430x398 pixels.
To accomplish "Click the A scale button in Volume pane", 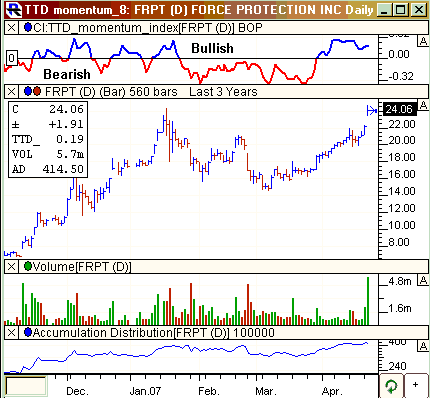I will 423,281.
